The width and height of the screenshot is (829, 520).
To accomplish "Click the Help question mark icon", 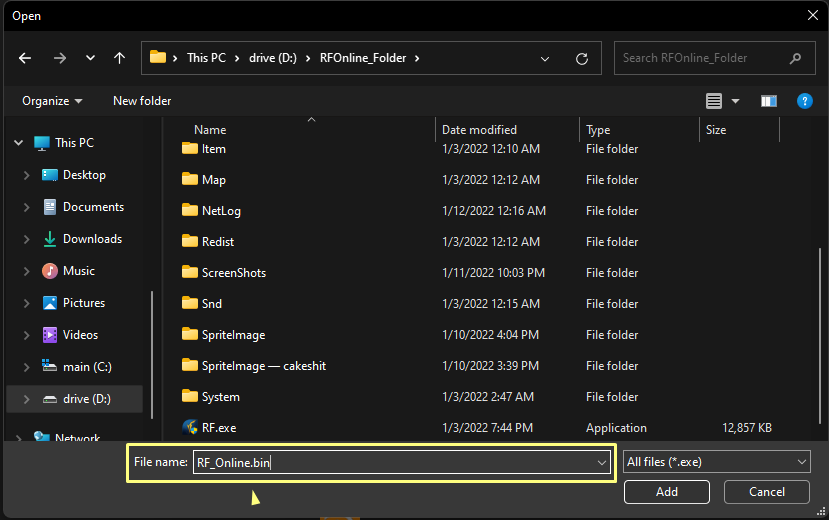I will point(804,101).
